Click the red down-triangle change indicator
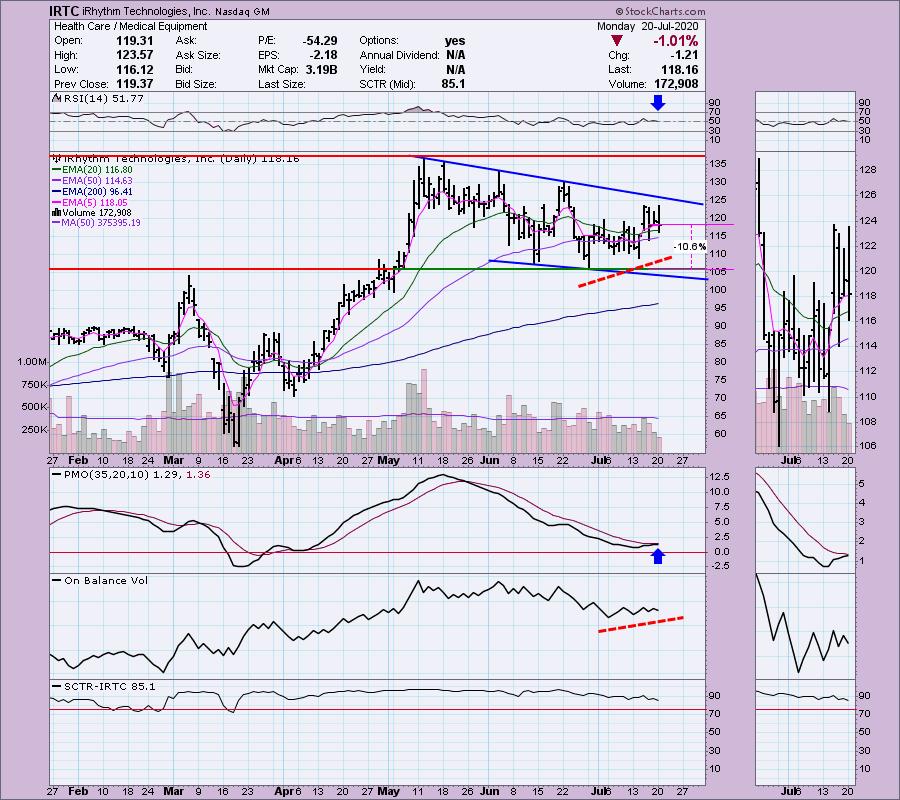The image size is (900, 800). point(616,41)
